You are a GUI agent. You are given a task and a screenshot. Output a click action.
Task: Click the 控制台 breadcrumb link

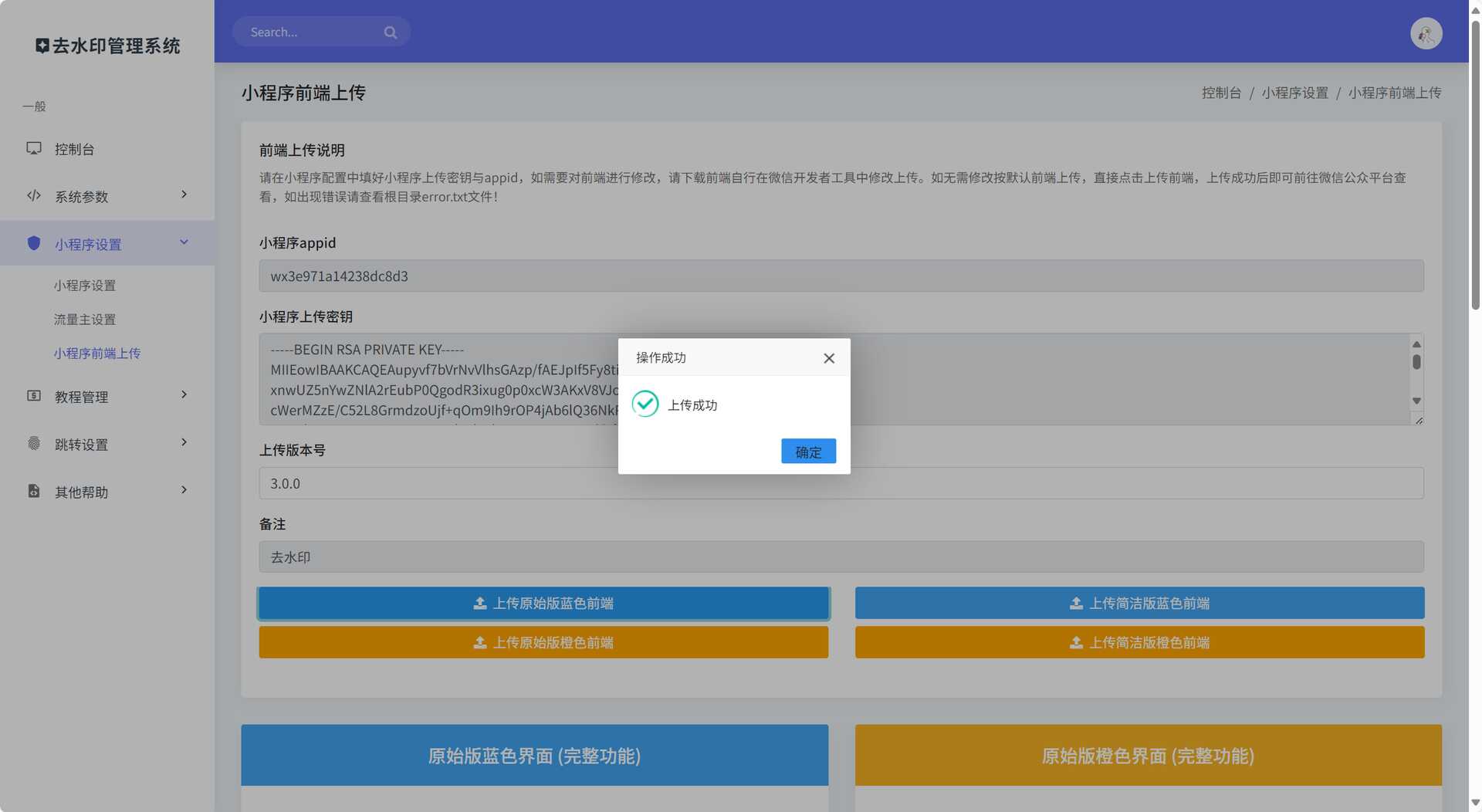tap(1221, 93)
